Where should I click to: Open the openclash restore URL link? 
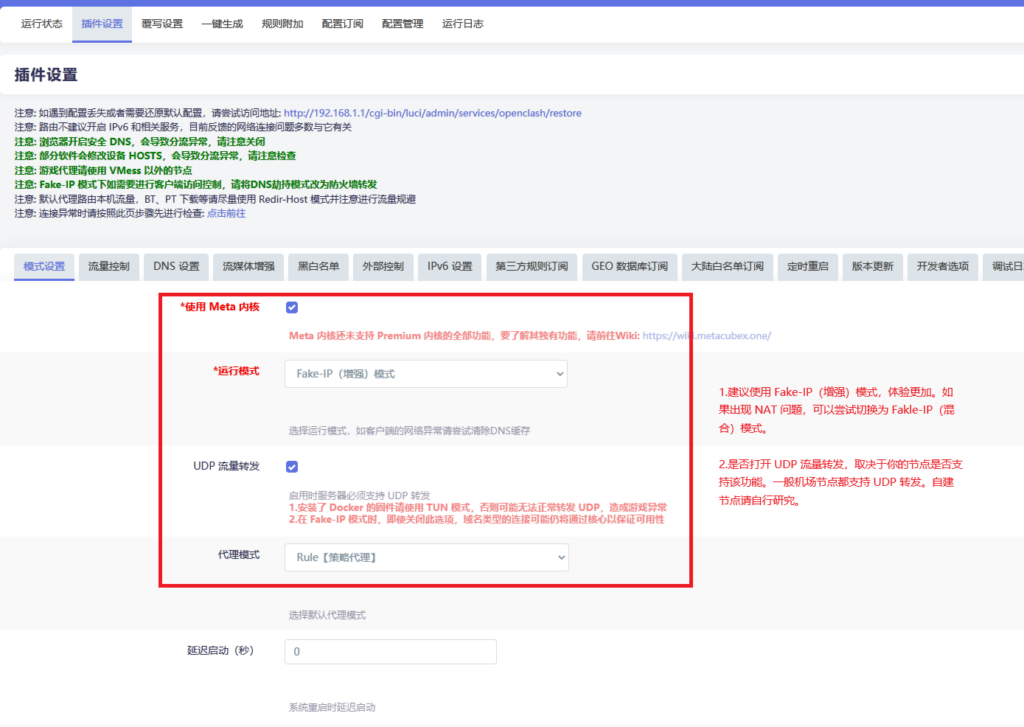[432, 113]
